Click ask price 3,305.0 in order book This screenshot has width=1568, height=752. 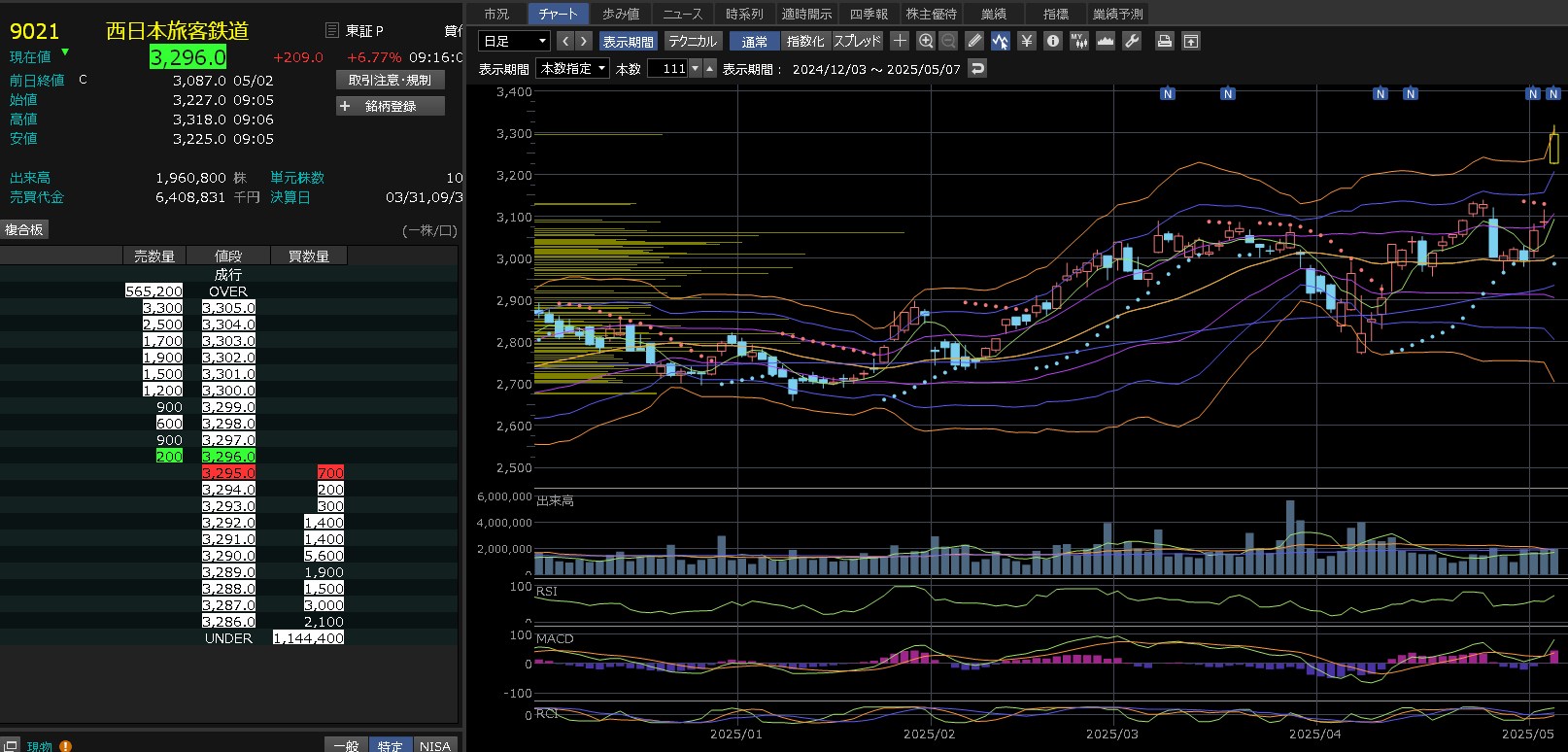tap(229, 308)
